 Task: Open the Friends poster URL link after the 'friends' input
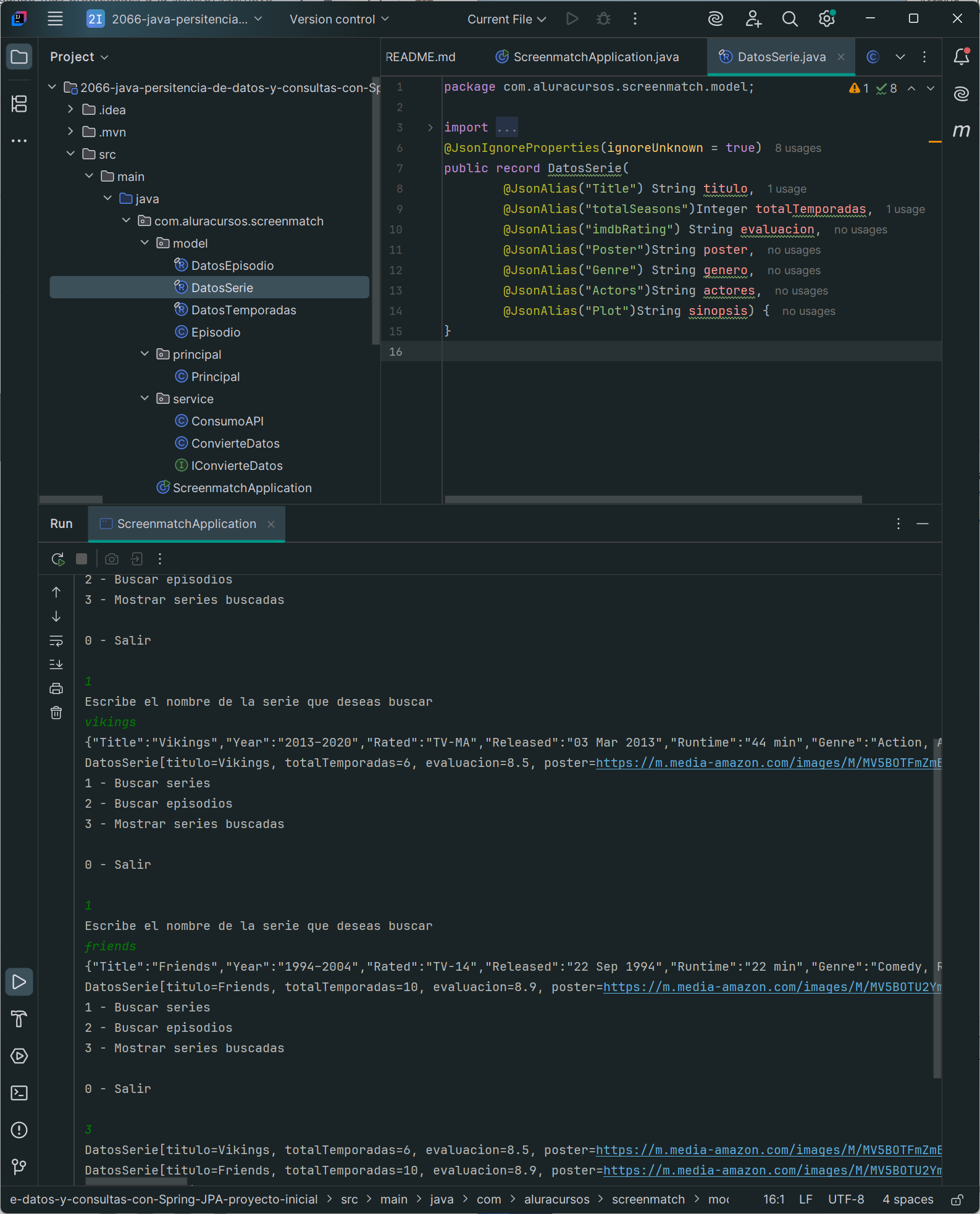click(772, 987)
